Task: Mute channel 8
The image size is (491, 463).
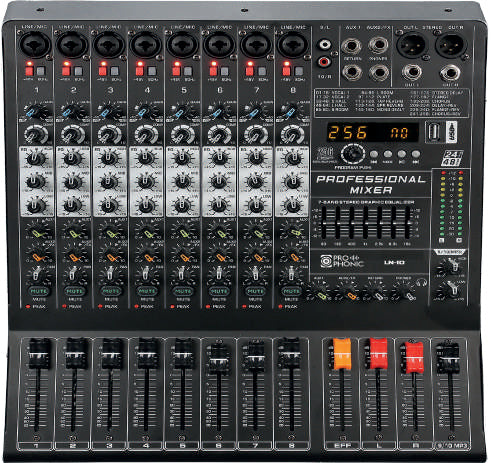Action: click(x=291, y=291)
